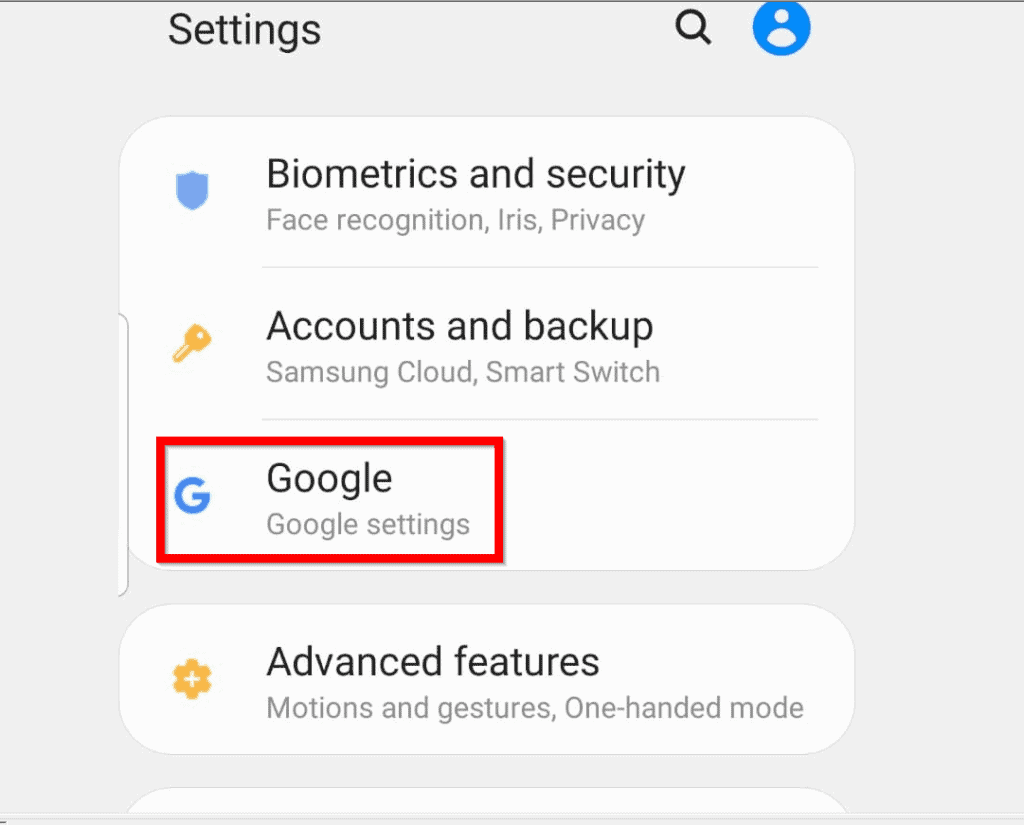This screenshot has height=825, width=1024.
Task: Click the 'Samsung Cloud, Smart Switch' subtitle
Action: pyautogui.click(x=463, y=372)
